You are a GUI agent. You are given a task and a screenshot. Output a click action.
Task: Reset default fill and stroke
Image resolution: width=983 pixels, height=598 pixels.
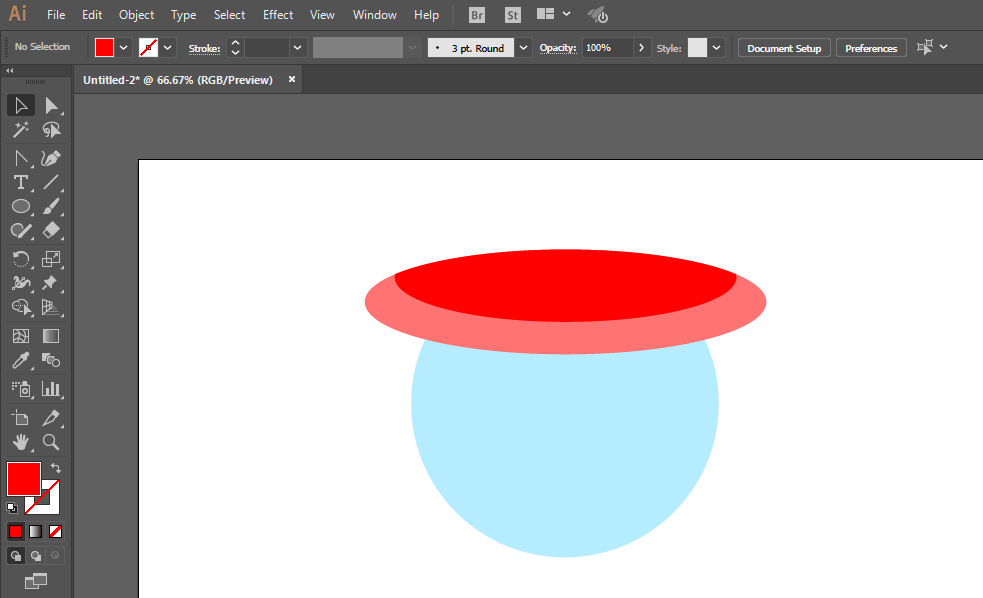(12, 508)
